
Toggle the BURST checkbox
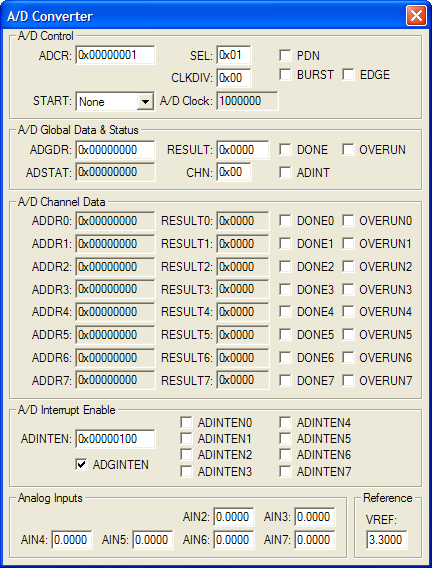[285, 74]
